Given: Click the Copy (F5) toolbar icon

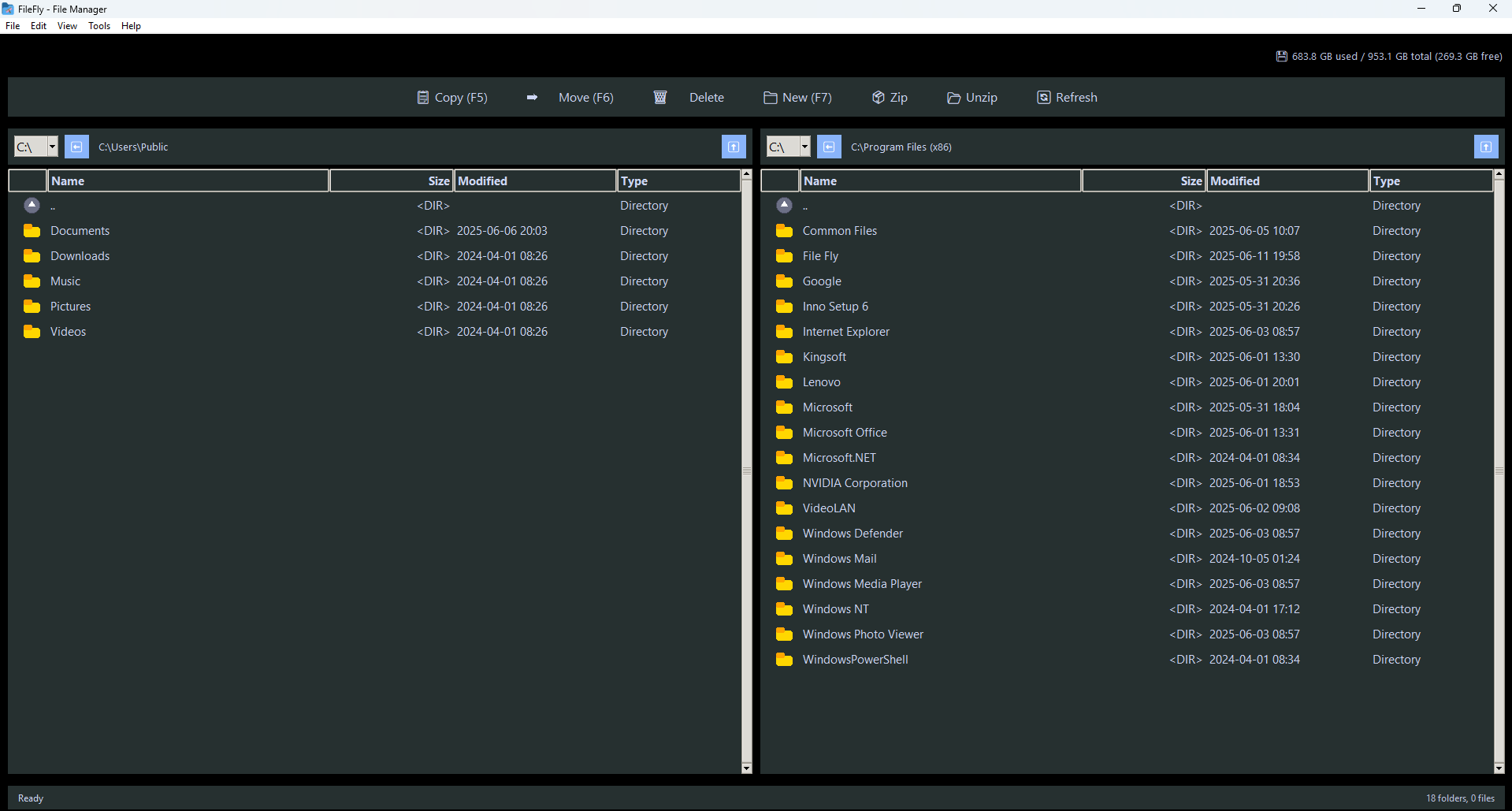Looking at the screenshot, I should pos(422,97).
